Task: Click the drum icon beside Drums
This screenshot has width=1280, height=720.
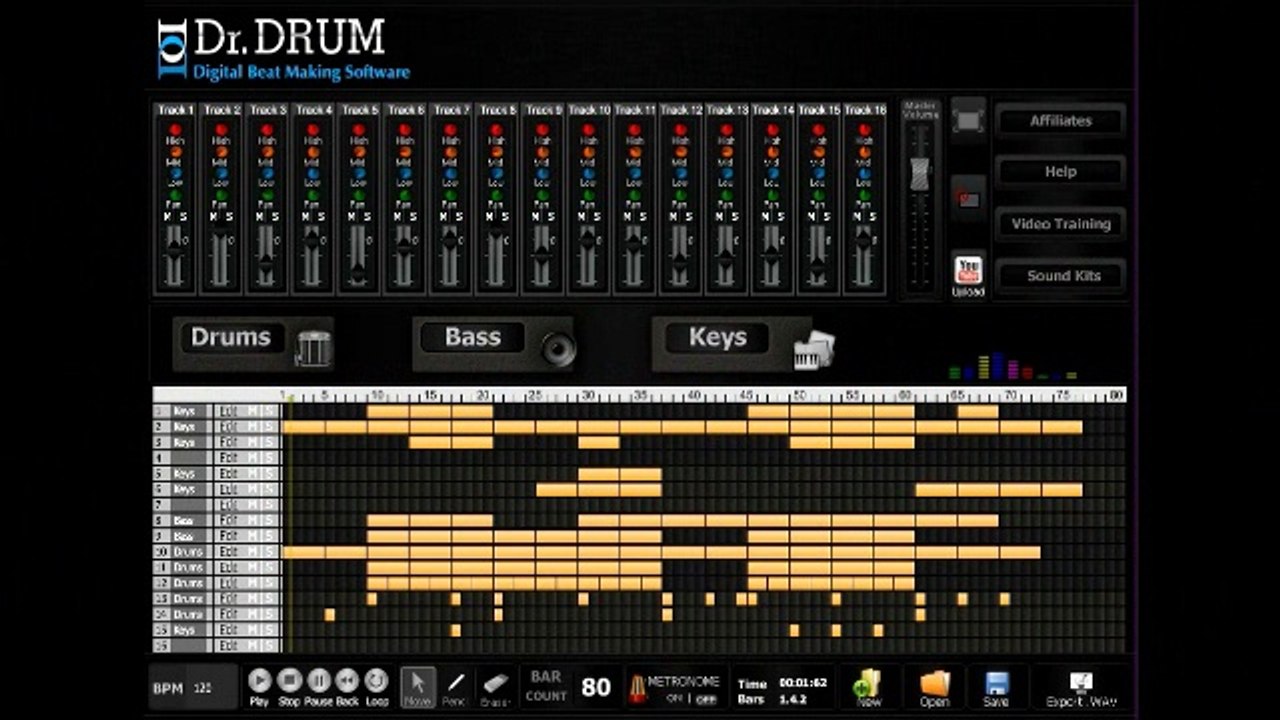Action: (x=313, y=347)
